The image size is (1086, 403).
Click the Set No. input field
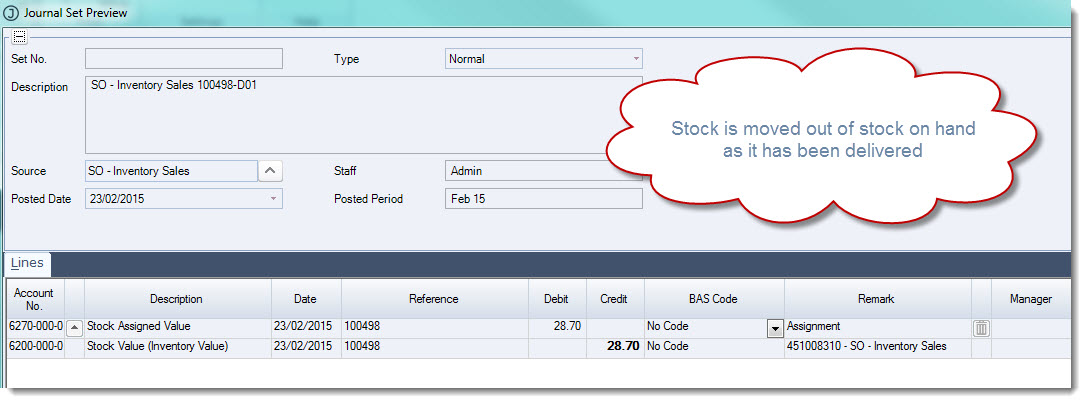(184, 59)
